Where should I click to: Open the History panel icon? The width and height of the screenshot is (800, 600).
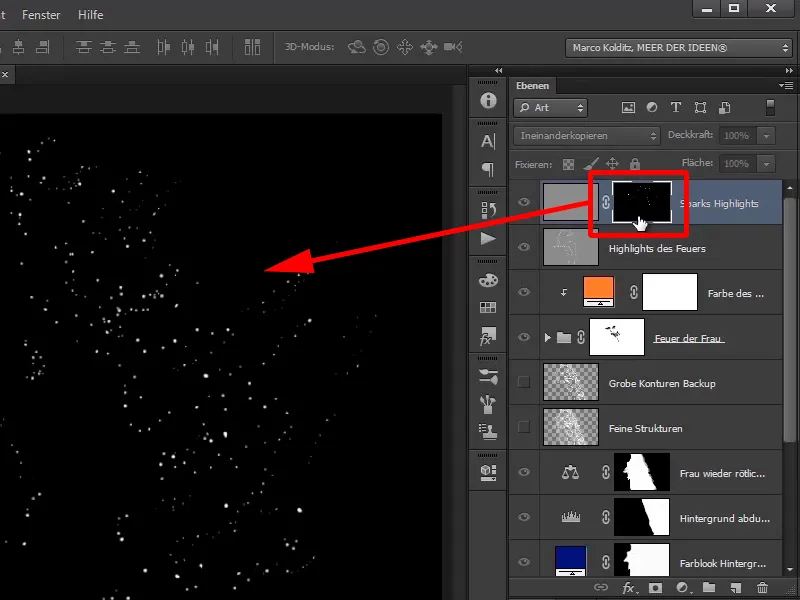click(x=488, y=210)
